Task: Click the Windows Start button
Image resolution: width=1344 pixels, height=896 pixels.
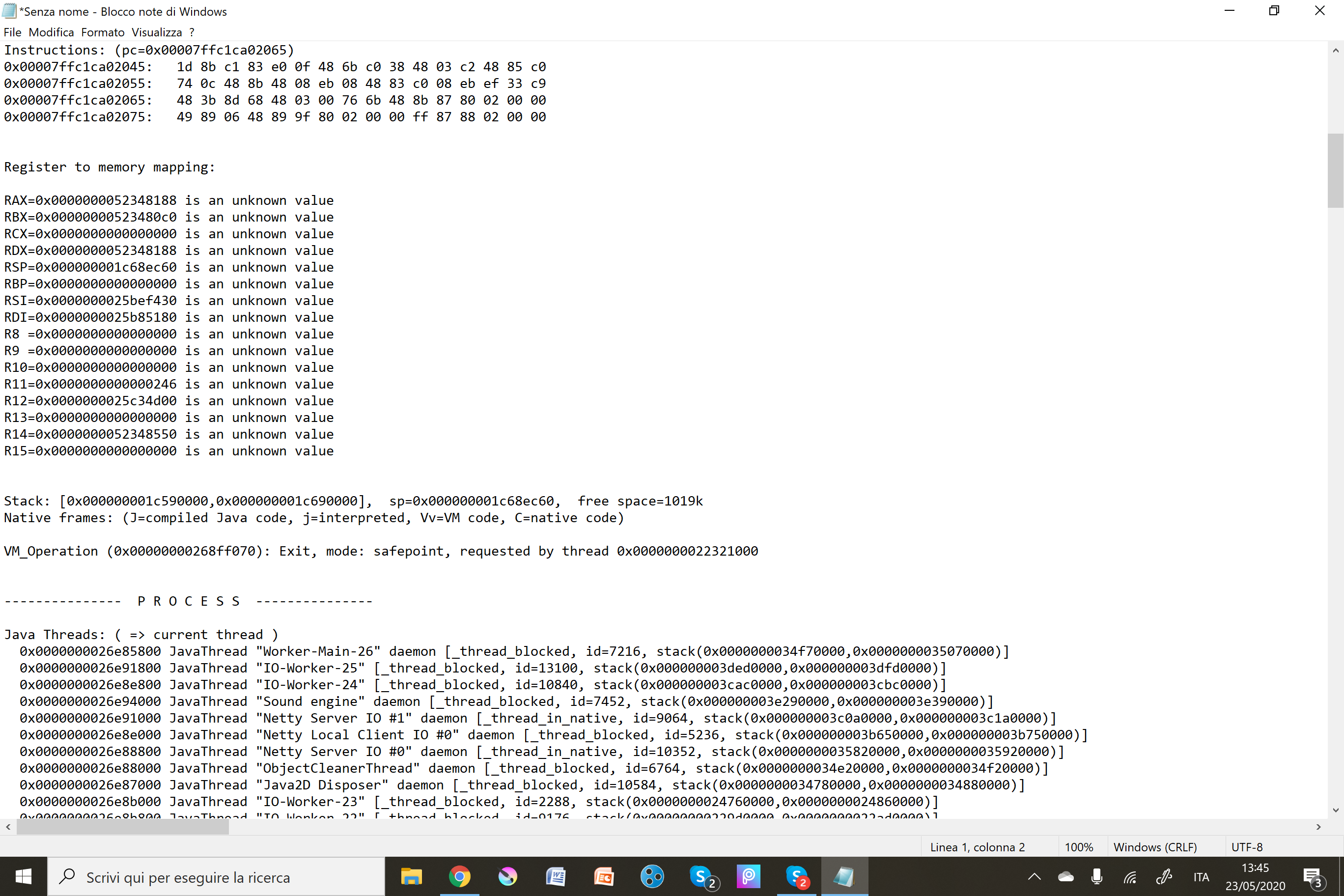Action: [24, 876]
